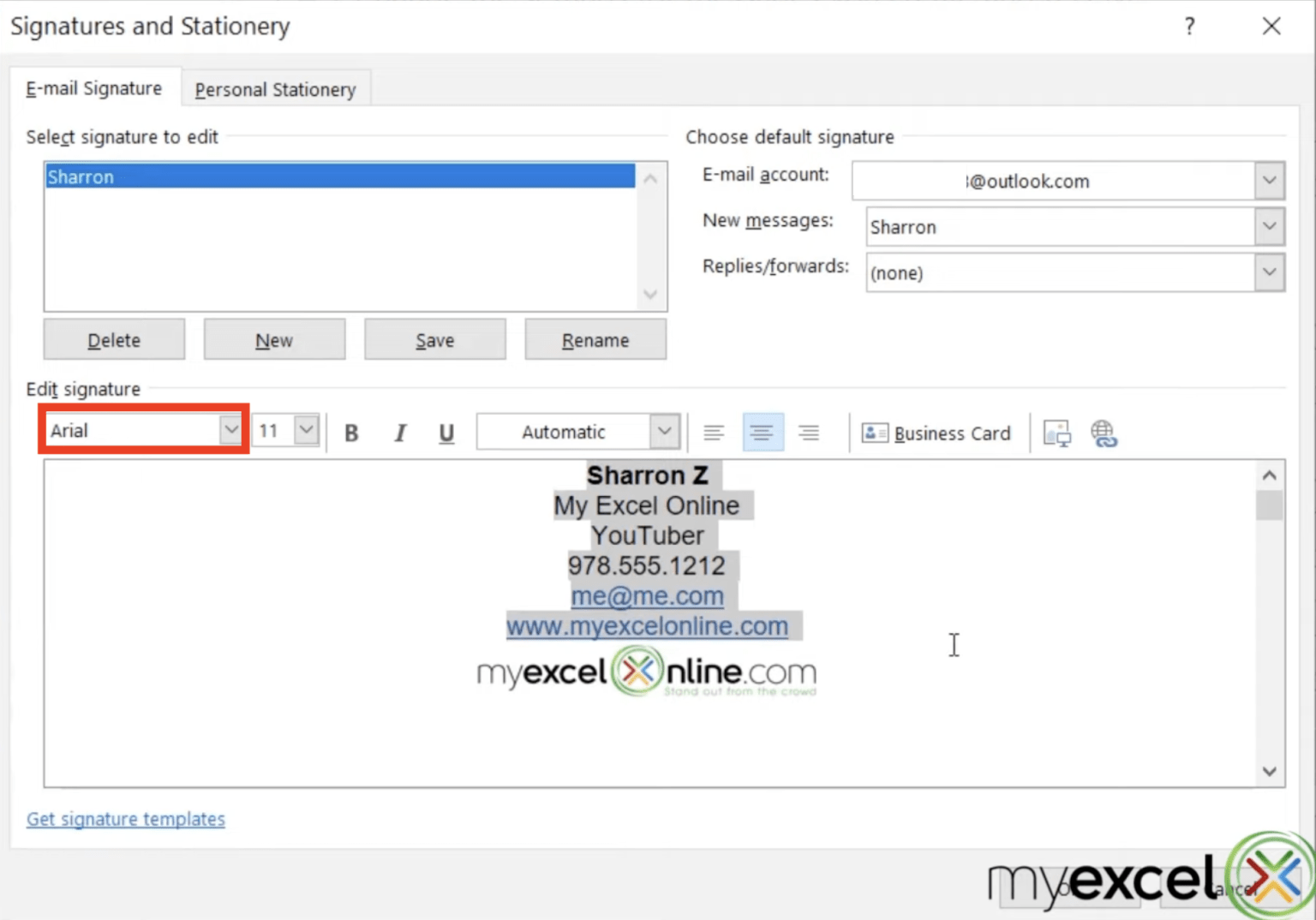Screen dimensions: 1316x920
Task: Open the Automatic font color picker
Action: tap(664, 431)
